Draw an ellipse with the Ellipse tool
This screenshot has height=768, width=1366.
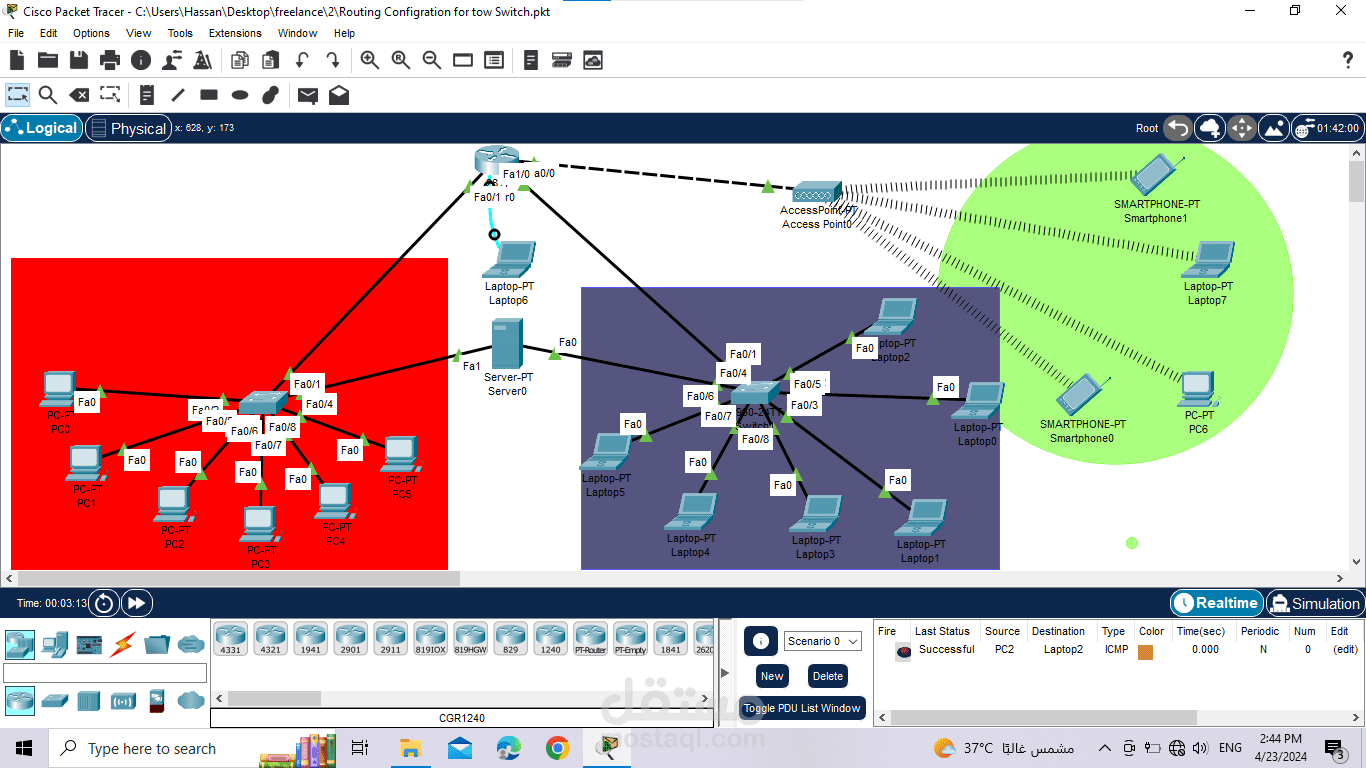[240, 95]
